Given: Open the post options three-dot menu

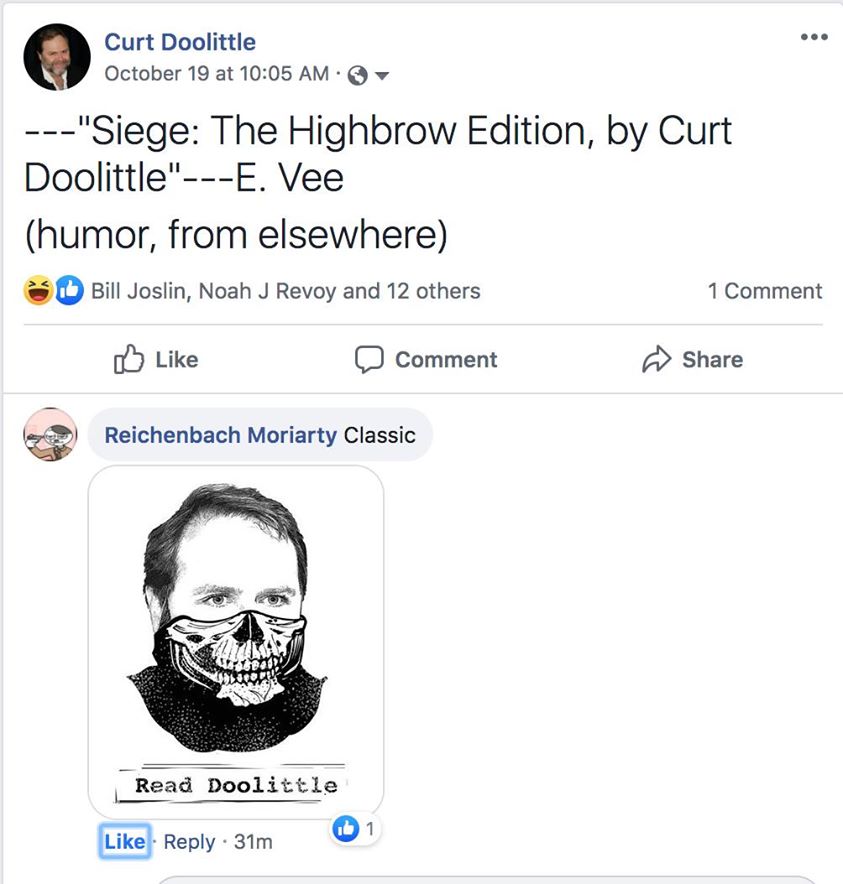Looking at the screenshot, I should 814,38.
